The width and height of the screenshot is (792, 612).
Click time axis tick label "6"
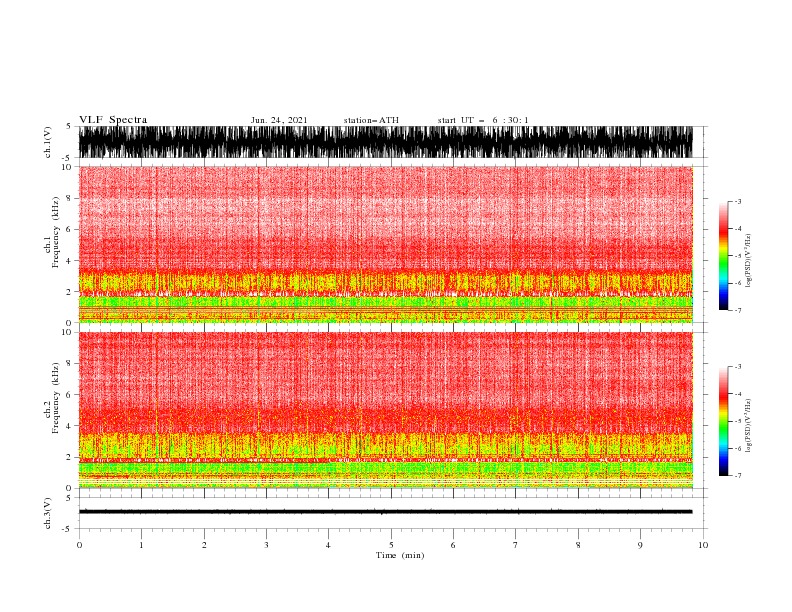pos(453,545)
